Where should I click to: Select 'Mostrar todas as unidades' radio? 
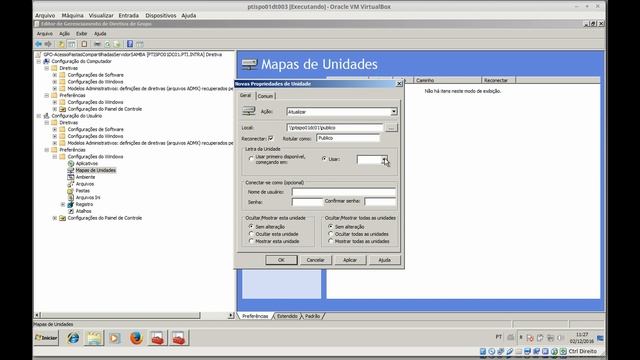click(x=331, y=241)
